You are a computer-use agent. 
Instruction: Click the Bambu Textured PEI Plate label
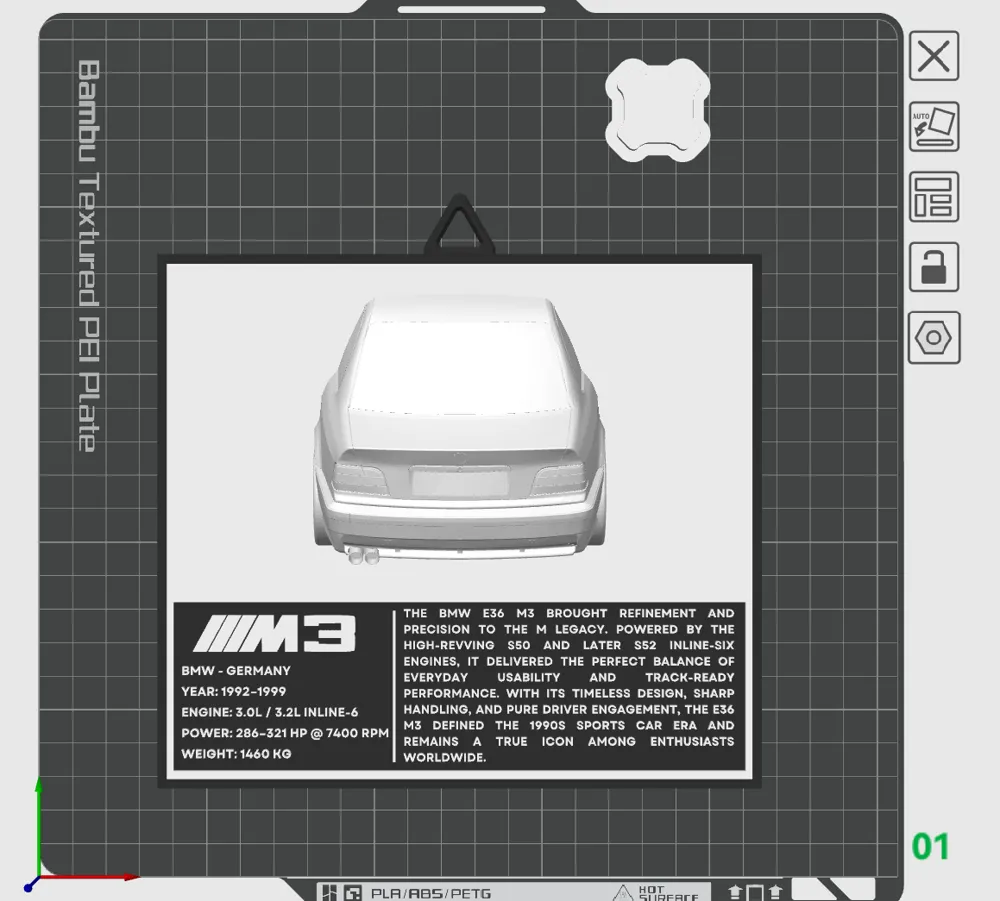point(88,256)
